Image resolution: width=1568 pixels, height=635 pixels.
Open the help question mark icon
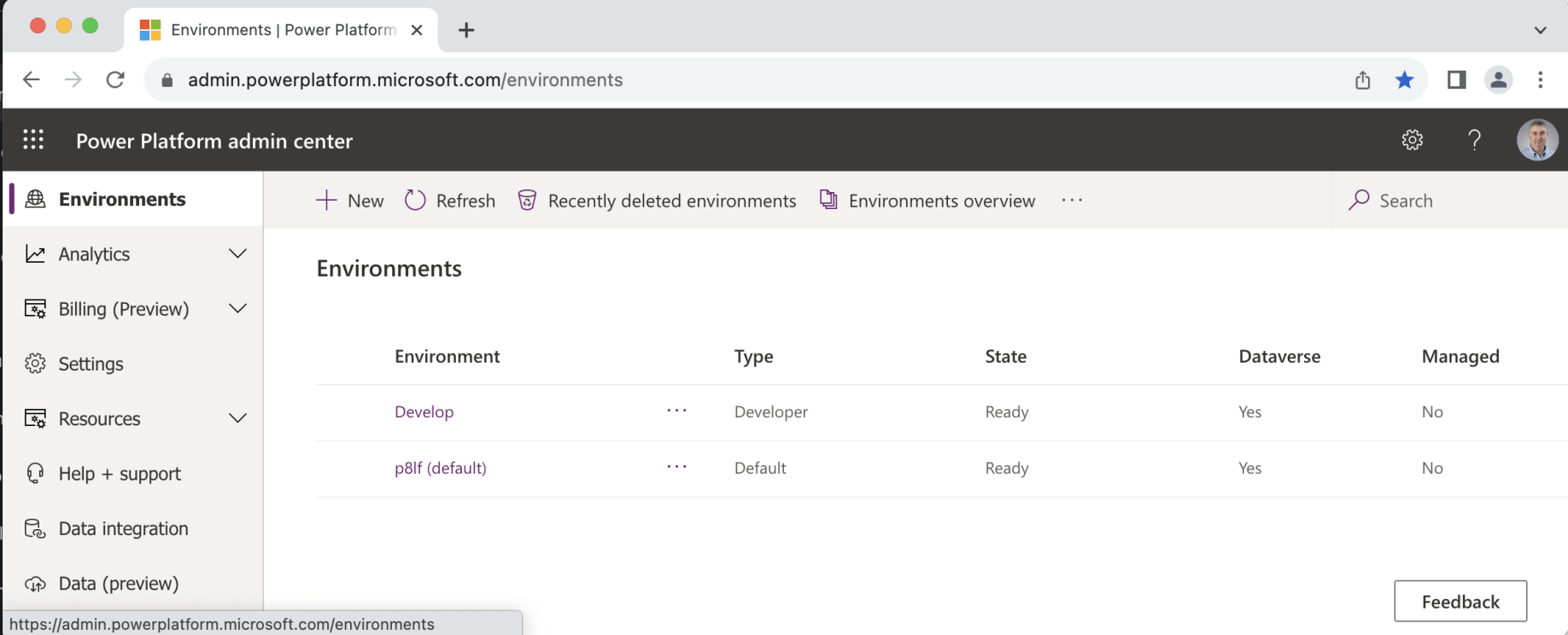(x=1474, y=140)
